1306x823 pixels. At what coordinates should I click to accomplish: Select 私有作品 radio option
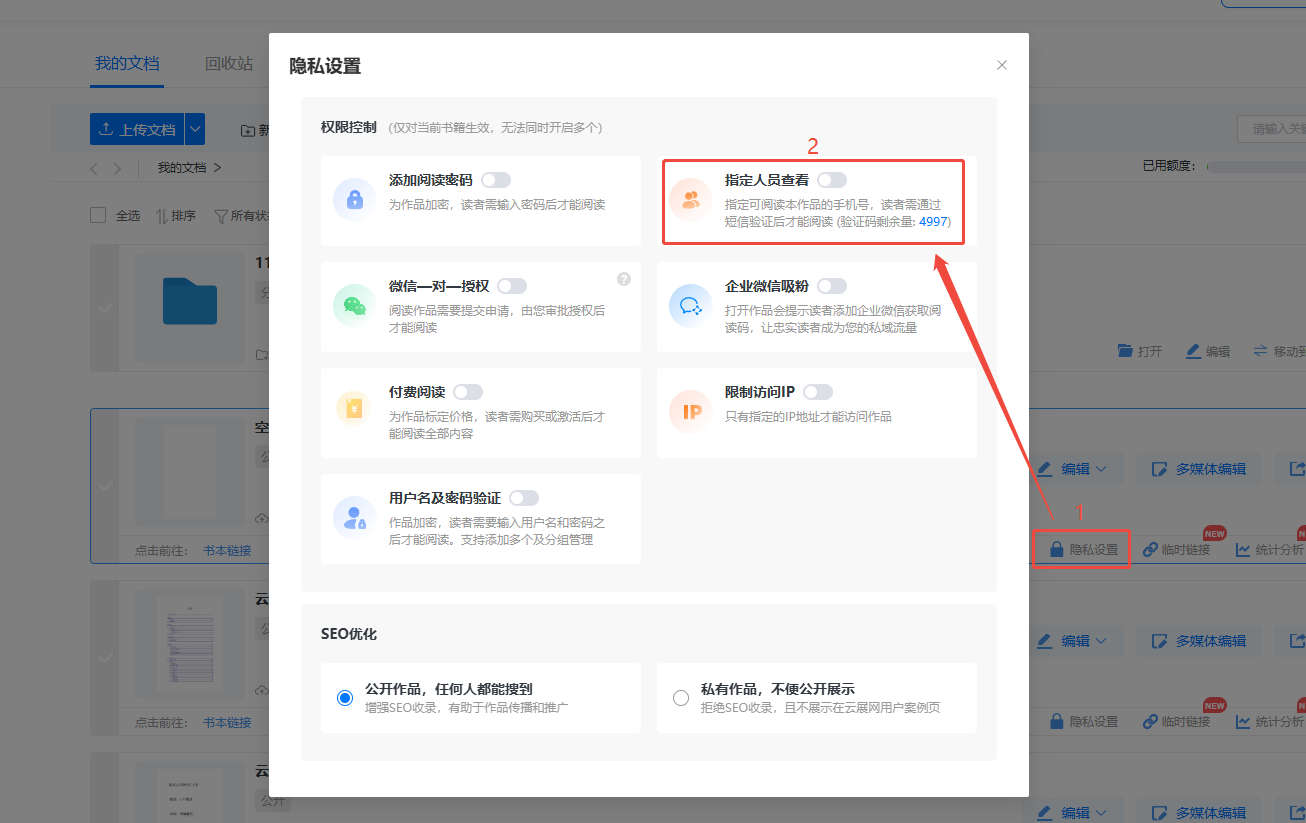681,698
